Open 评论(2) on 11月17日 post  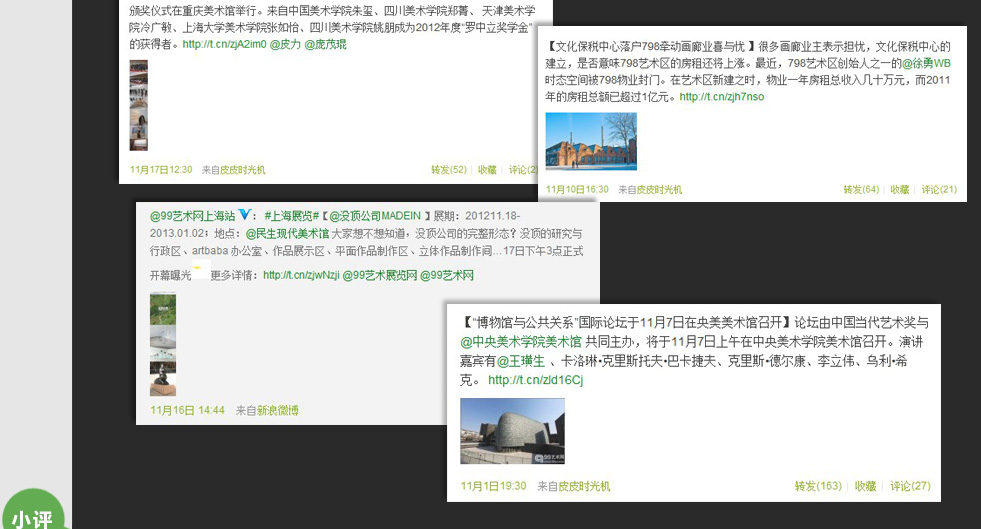point(522,169)
